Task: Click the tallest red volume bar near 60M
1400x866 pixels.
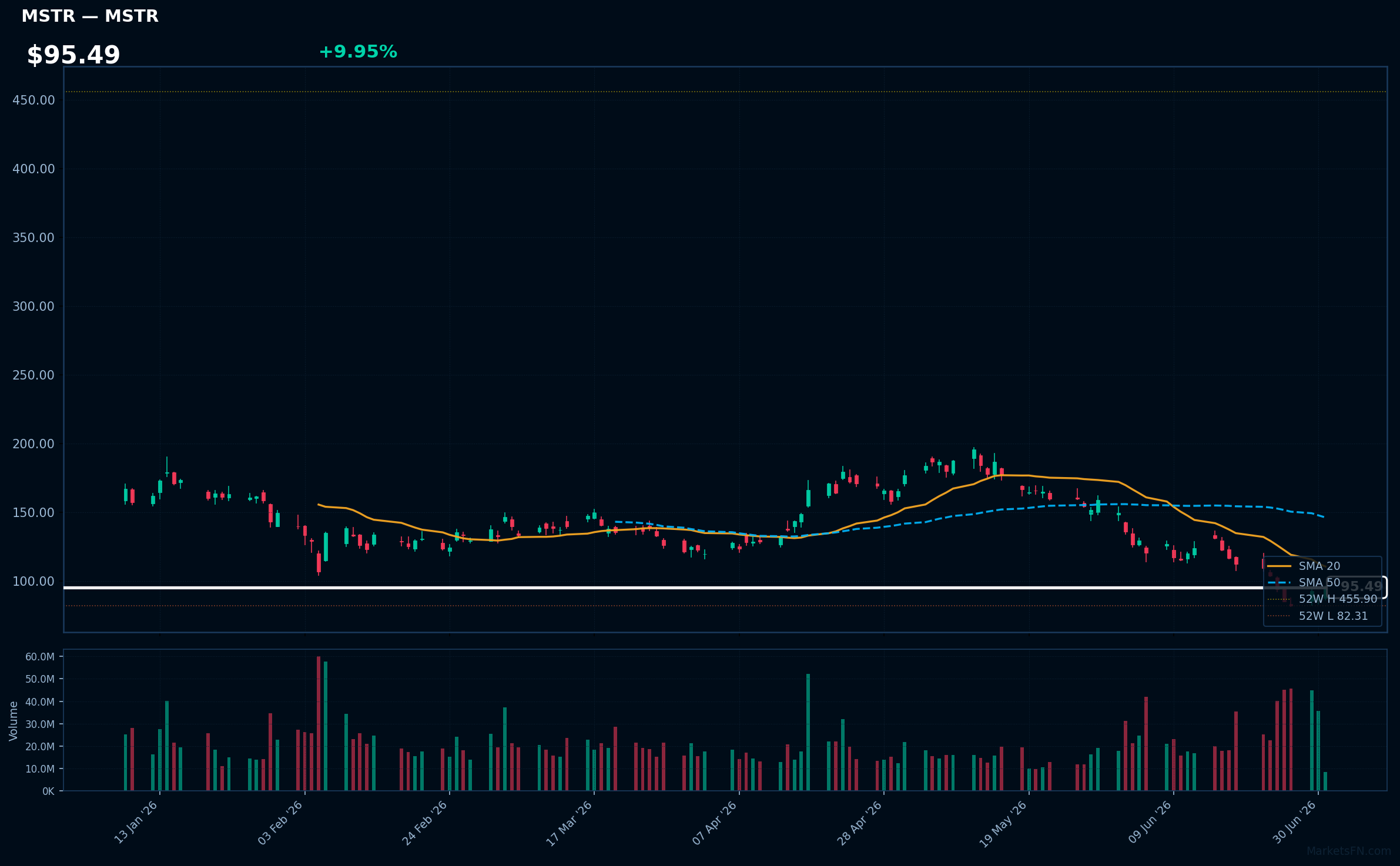Action: (319, 724)
